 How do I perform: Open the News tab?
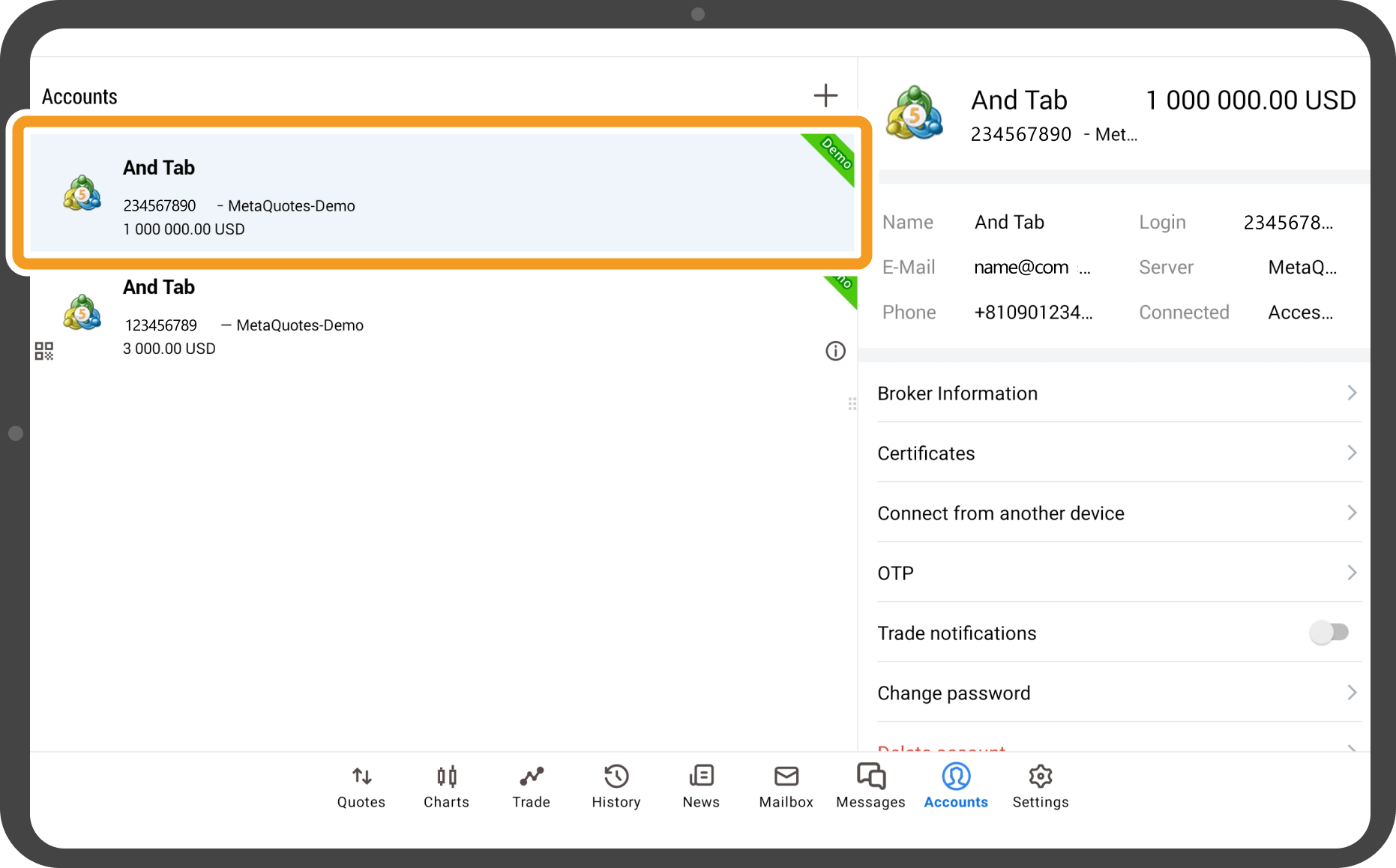coord(701,786)
